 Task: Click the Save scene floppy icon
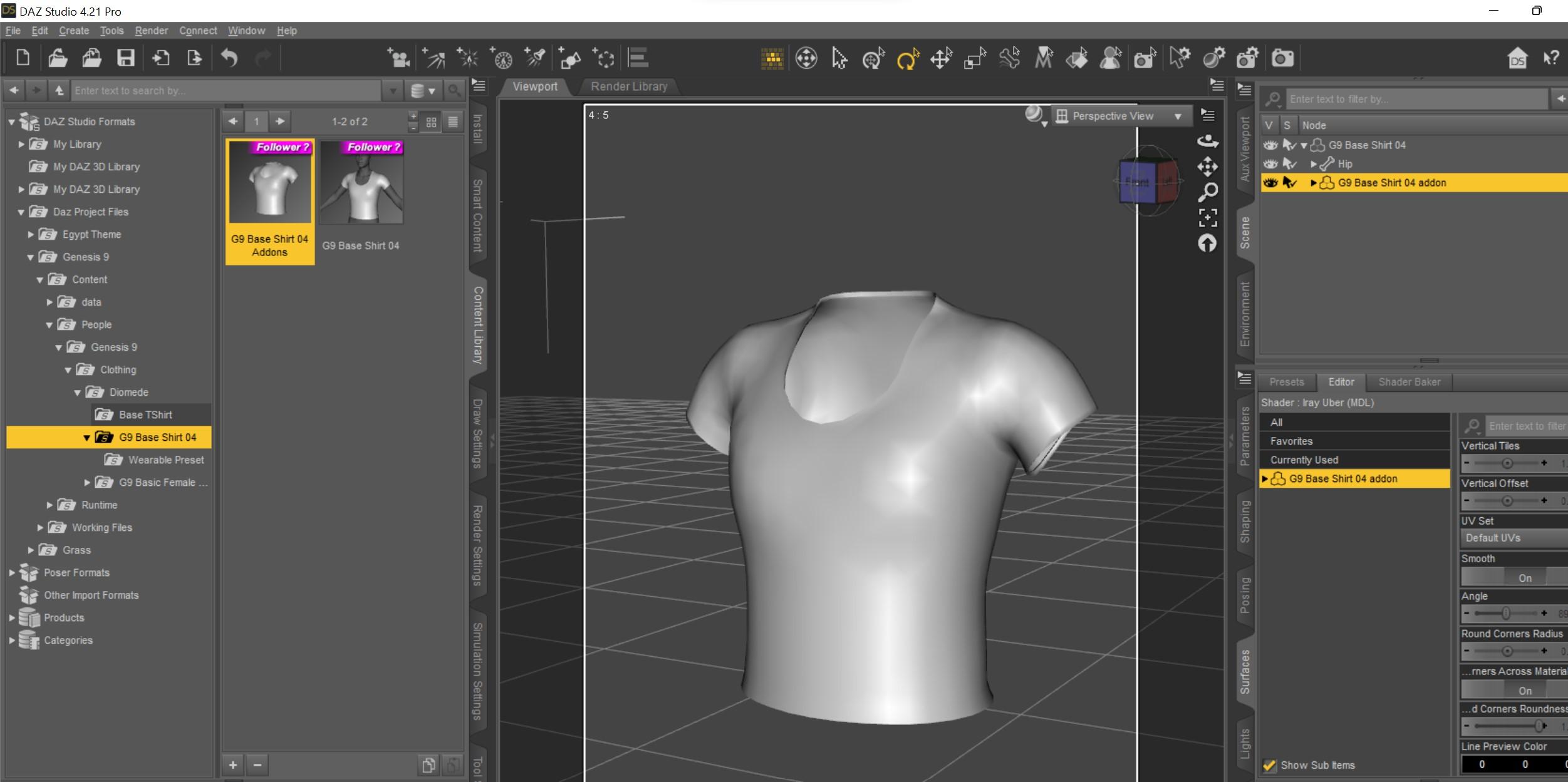tap(126, 58)
